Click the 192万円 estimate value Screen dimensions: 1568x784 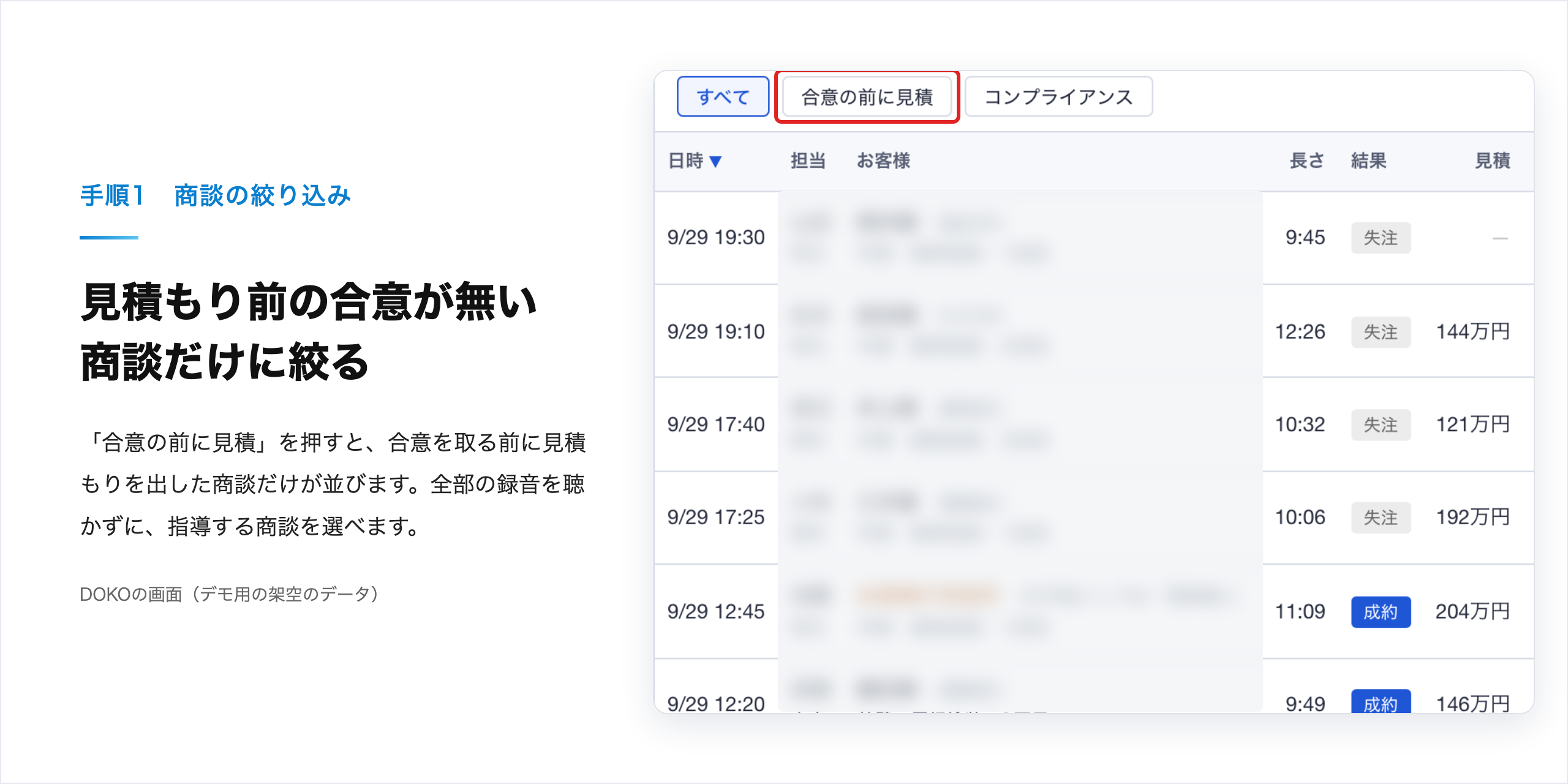(1473, 518)
